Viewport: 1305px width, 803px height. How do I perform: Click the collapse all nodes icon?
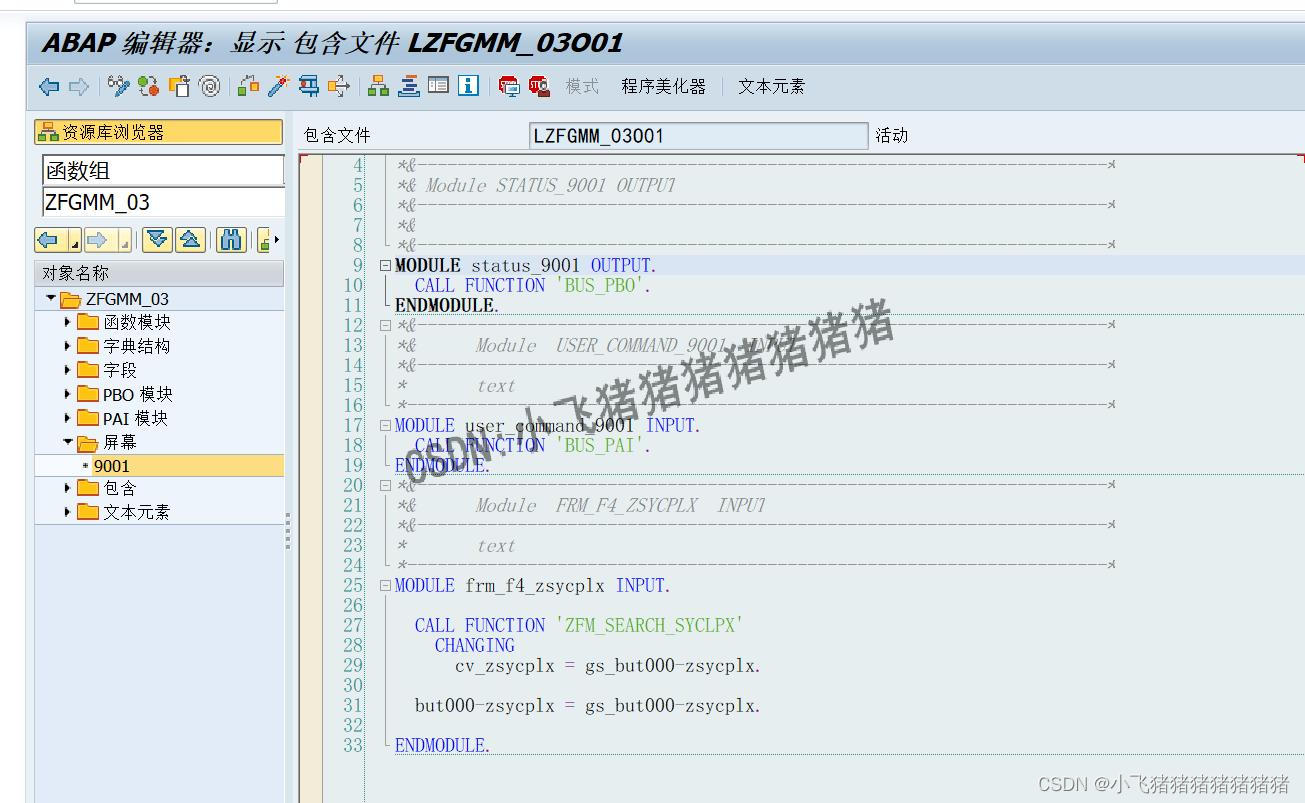coord(190,240)
